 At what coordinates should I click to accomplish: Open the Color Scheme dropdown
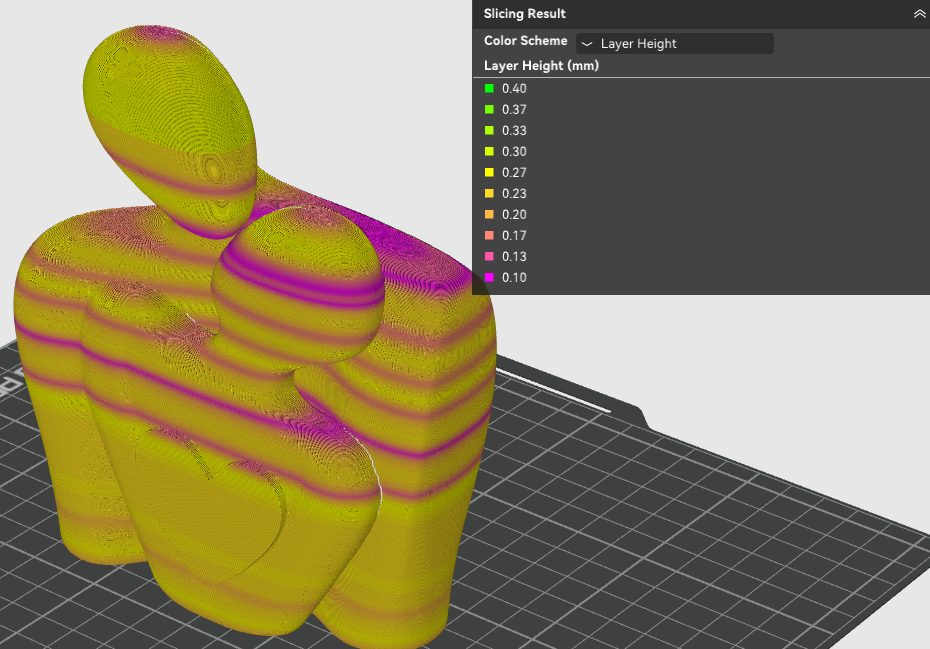tap(674, 43)
